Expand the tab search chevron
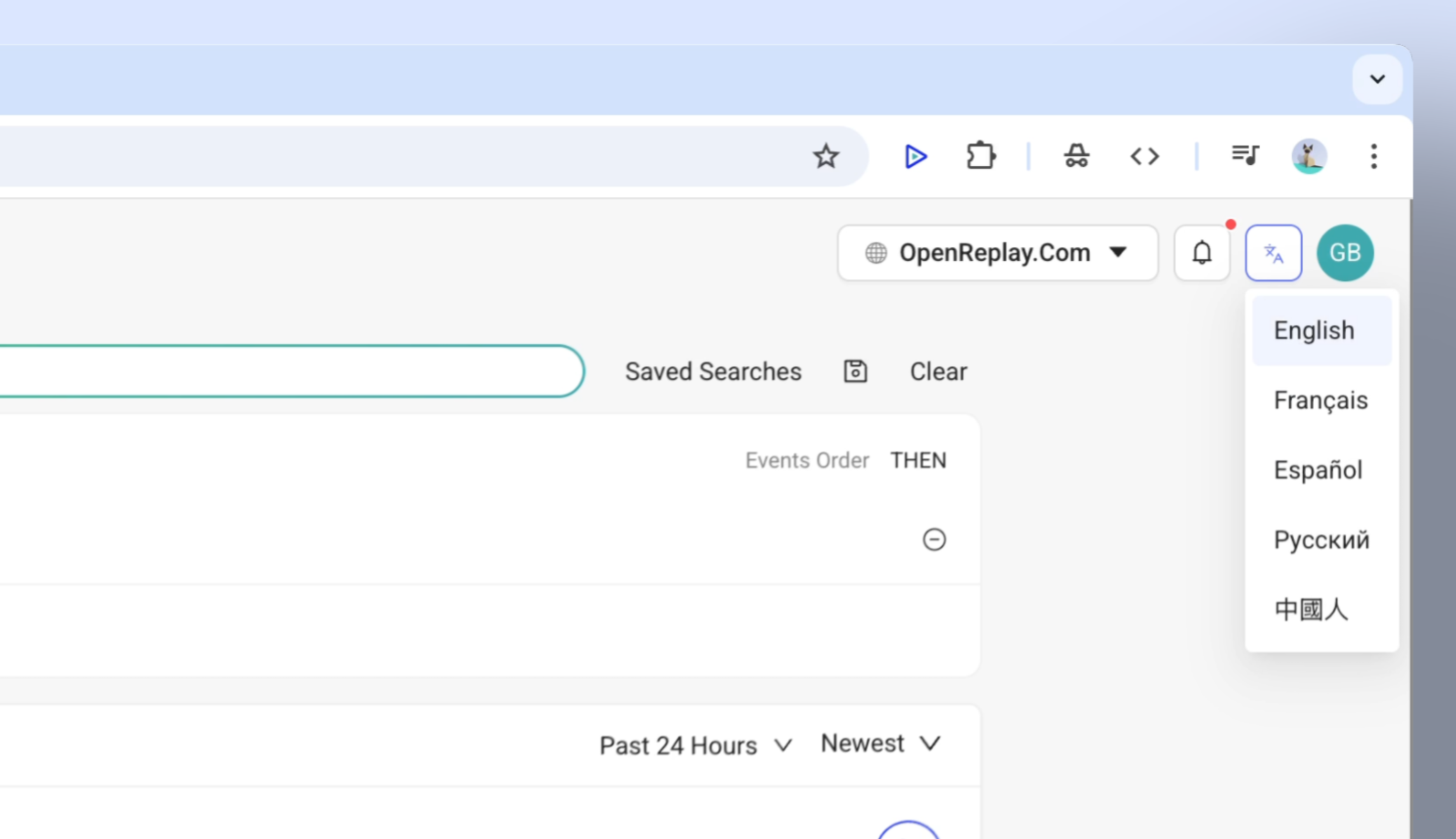Viewport: 1456px width, 839px height. (1377, 79)
